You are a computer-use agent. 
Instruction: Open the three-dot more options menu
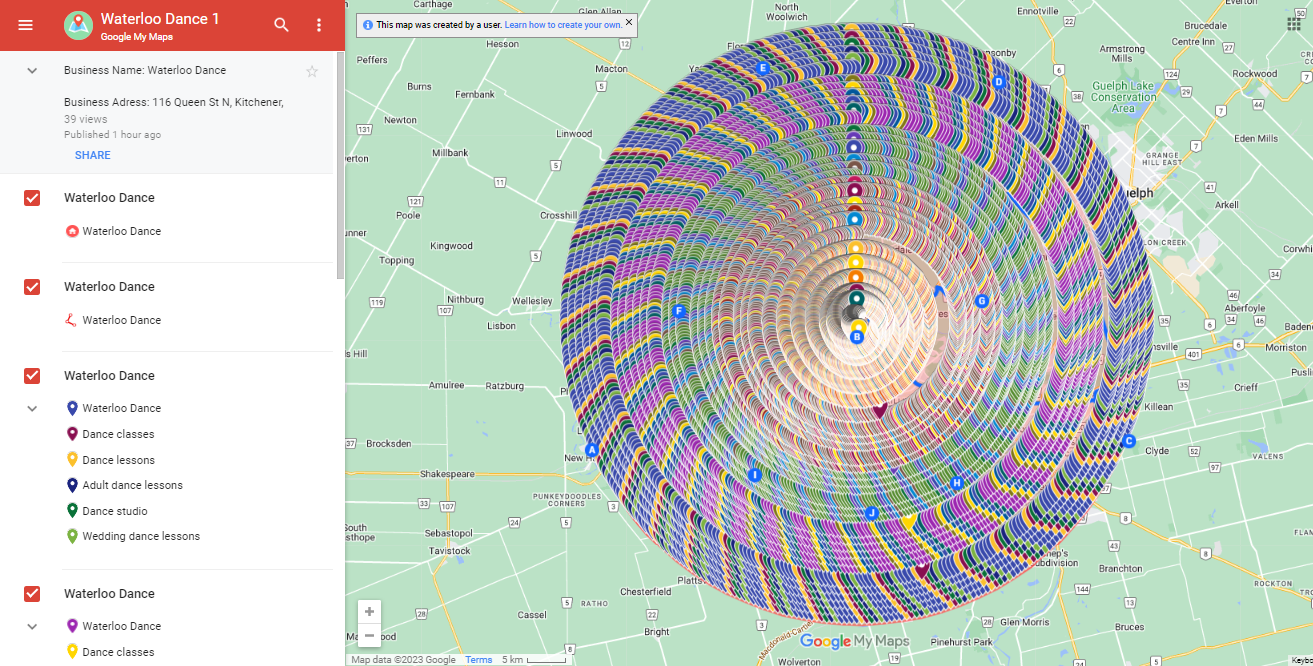tap(319, 25)
